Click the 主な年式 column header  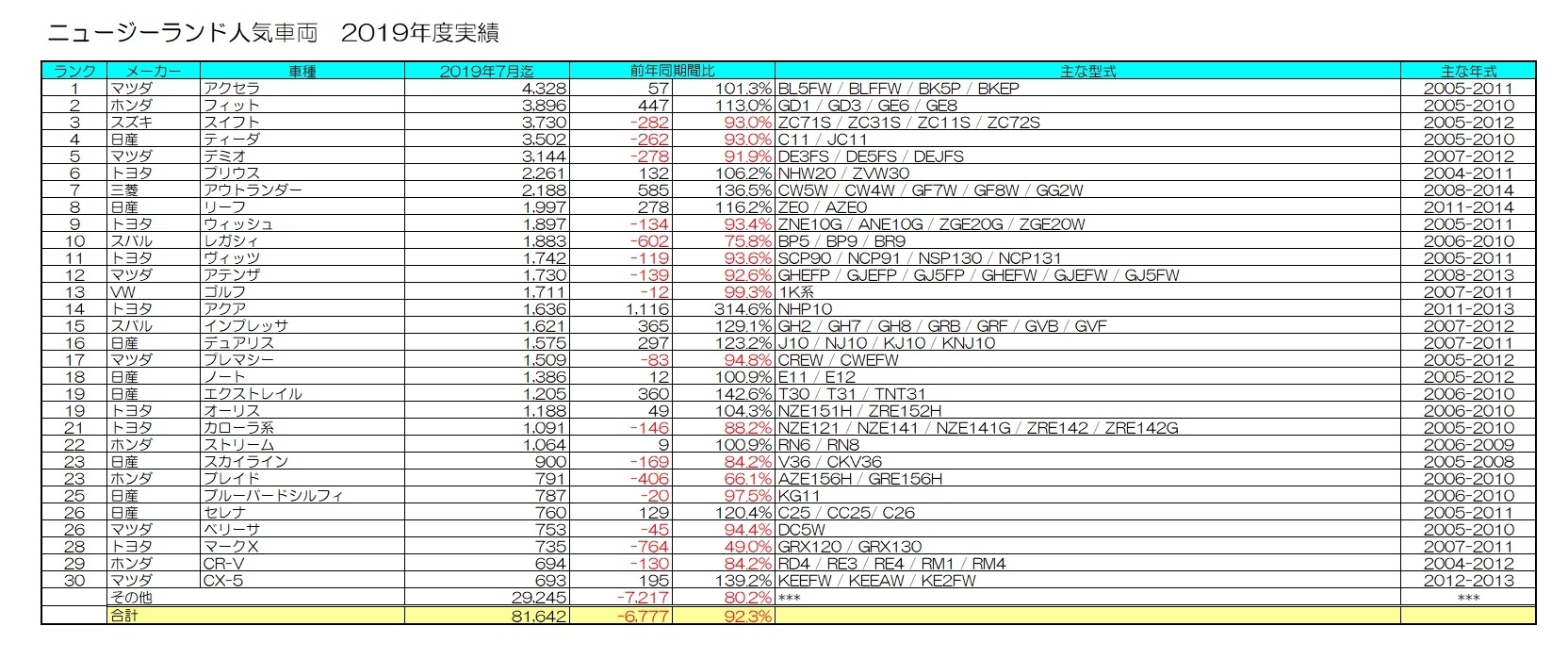click(1468, 71)
